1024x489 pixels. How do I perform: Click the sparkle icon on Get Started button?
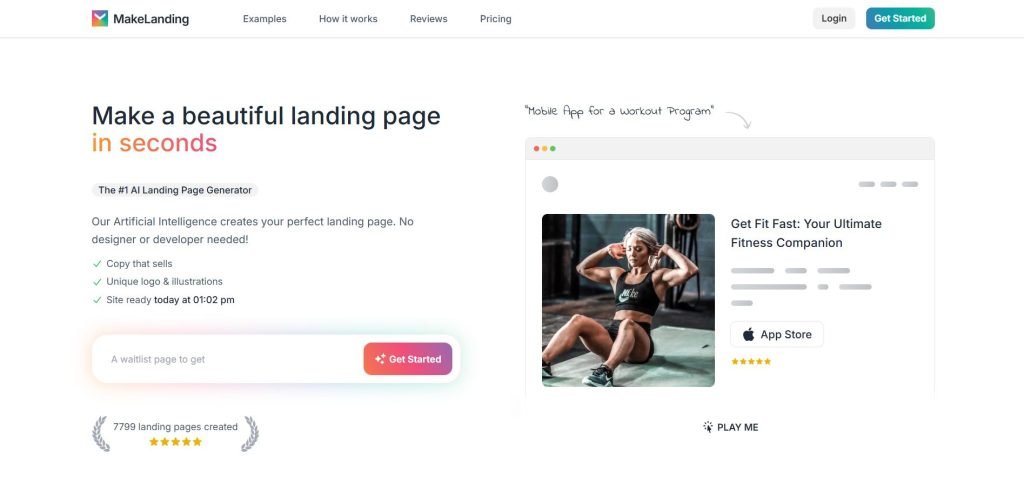(x=380, y=359)
